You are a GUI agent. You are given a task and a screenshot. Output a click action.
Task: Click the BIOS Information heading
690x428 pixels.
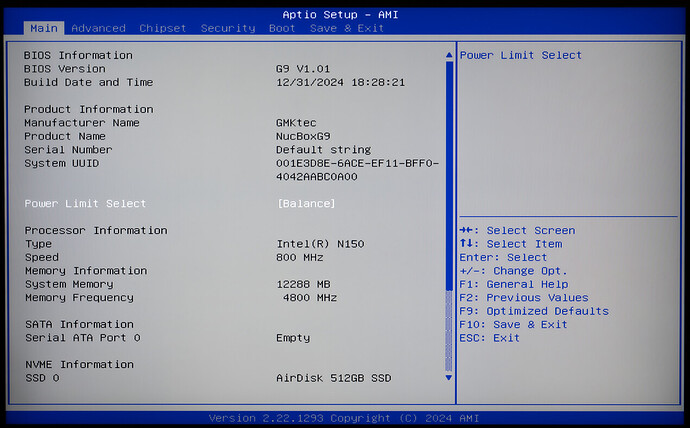pyautogui.click(x=78, y=55)
